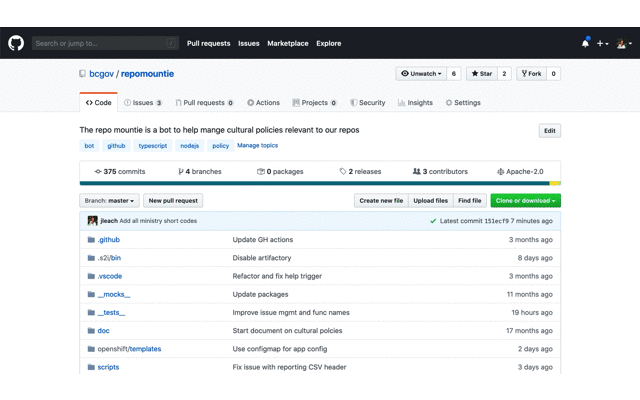Viewport: 640px width, 400px height.
Task: View the fork count 0
Action: point(553,73)
